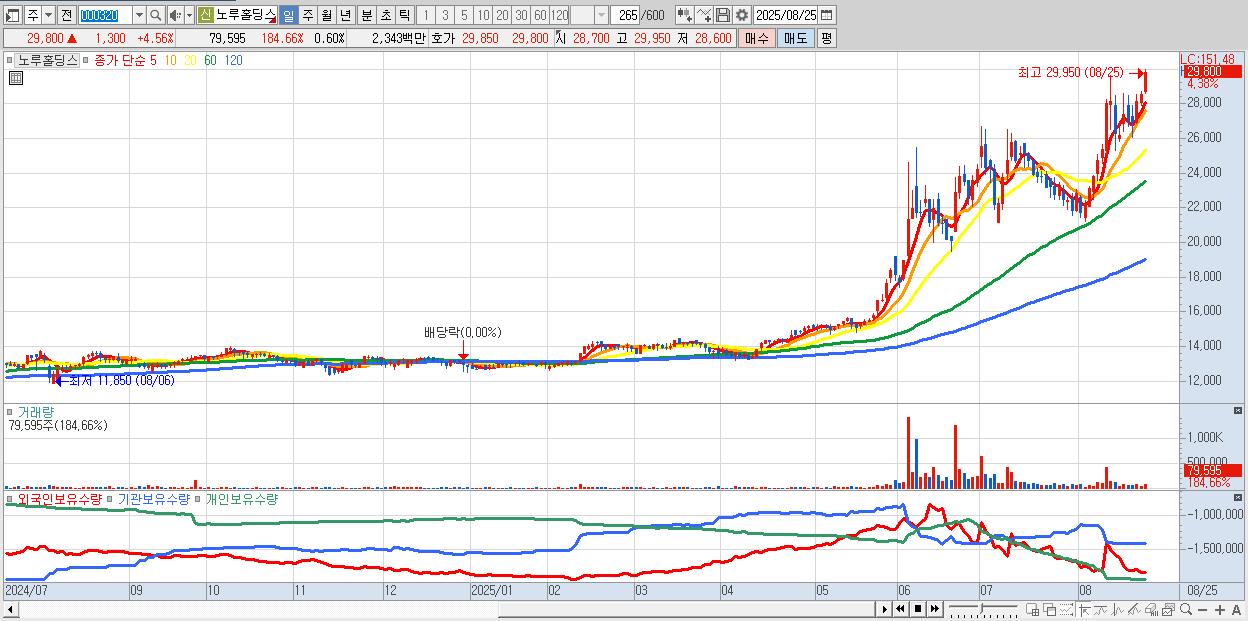Open the speaker icon dropdown arrow
Viewport: 1248px width, 621px height.
188,15
